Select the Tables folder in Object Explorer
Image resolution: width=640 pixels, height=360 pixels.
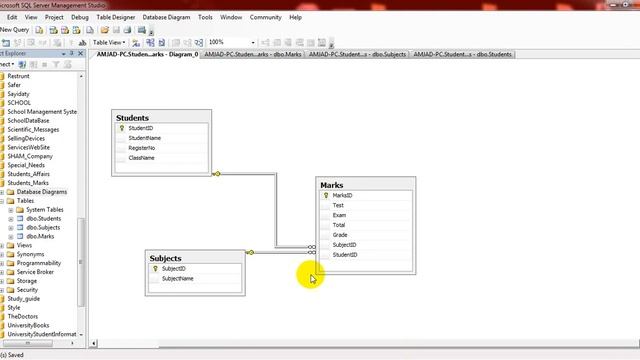pos(25,201)
